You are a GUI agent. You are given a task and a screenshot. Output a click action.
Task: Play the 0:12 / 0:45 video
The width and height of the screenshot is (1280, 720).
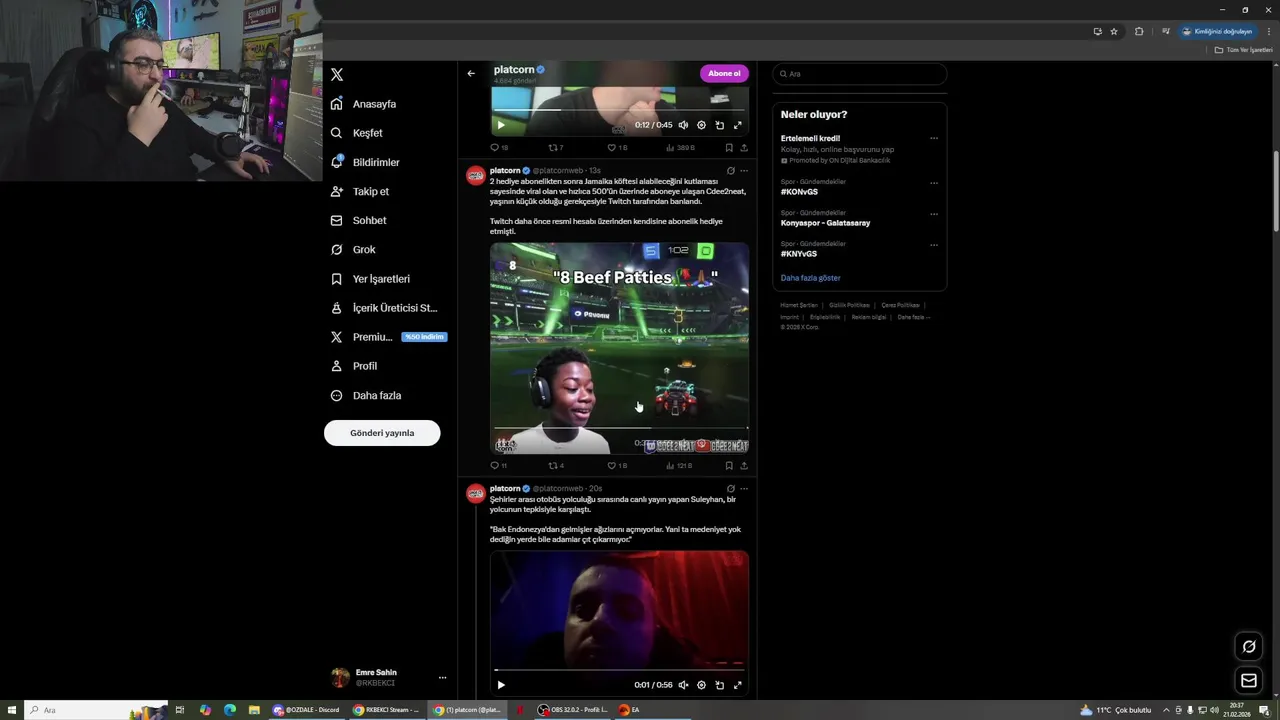(x=501, y=125)
